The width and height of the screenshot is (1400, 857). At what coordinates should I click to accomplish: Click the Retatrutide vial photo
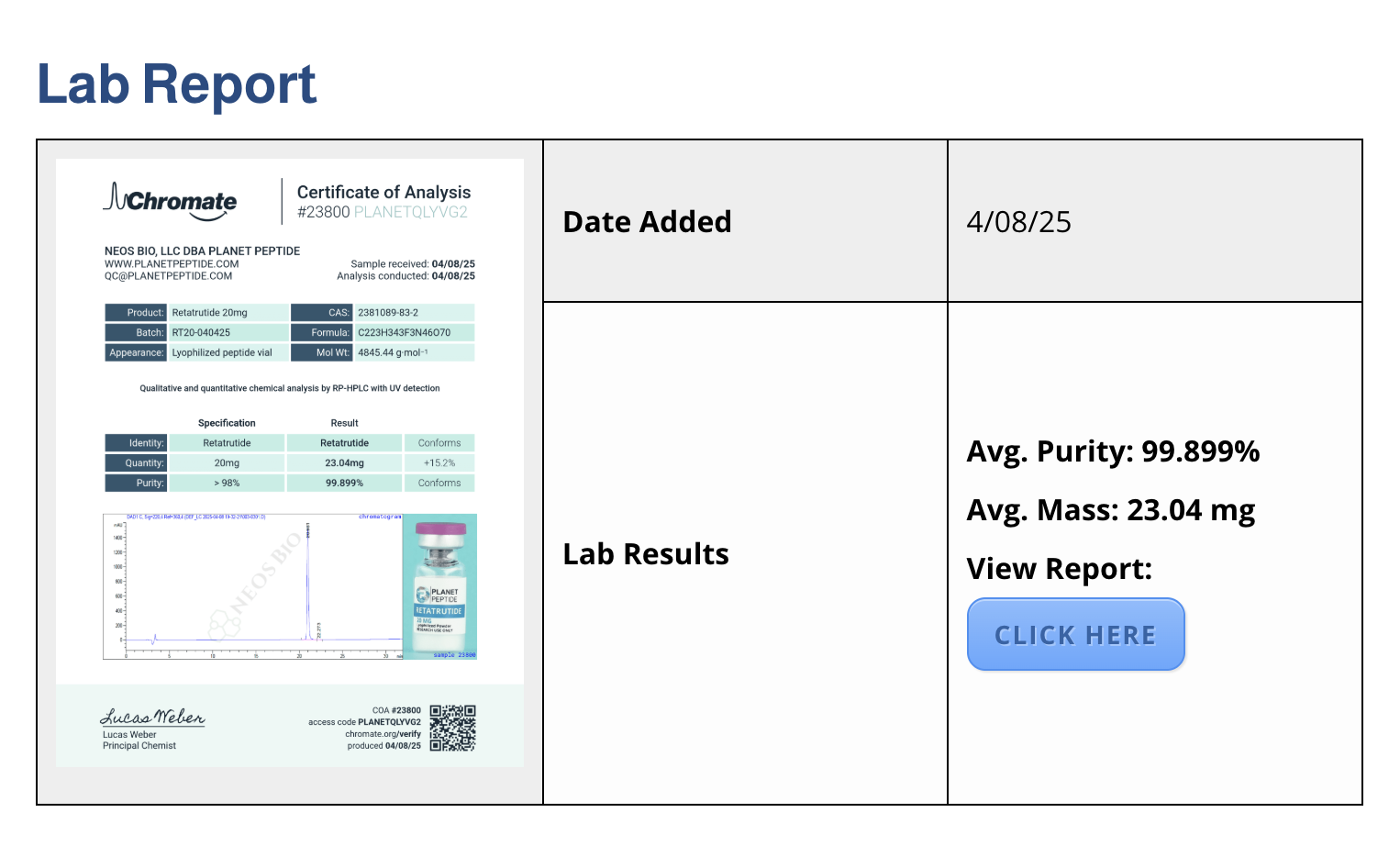click(x=440, y=586)
